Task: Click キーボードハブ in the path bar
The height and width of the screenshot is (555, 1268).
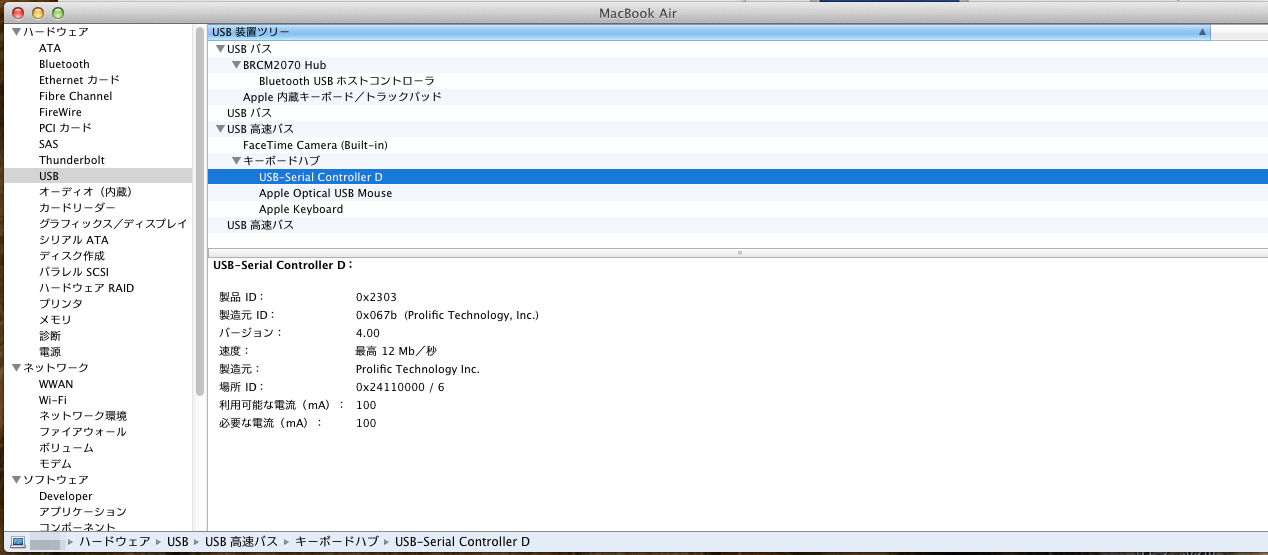Action: click(x=337, y=542)
